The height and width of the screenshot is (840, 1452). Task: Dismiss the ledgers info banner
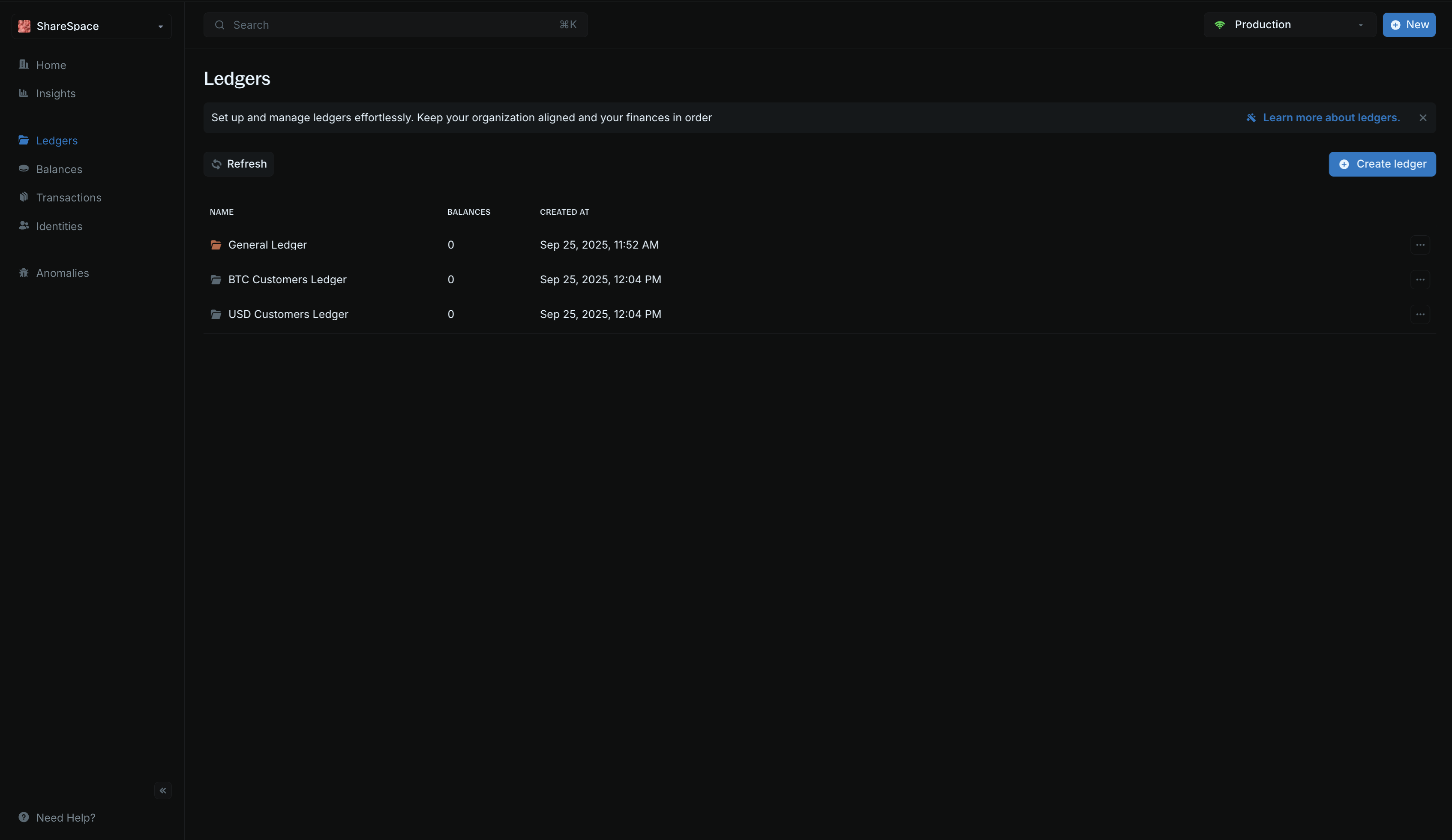click(1422, 117)
